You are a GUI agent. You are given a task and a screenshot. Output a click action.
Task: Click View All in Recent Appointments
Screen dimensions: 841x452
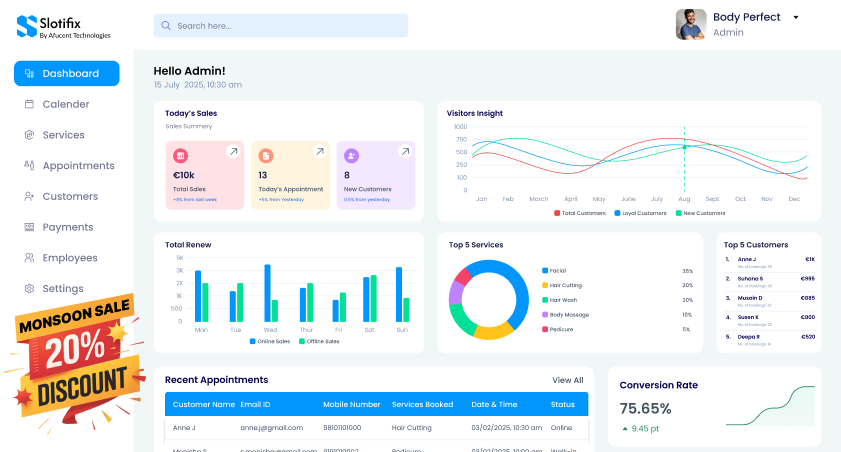coord(567,380)
